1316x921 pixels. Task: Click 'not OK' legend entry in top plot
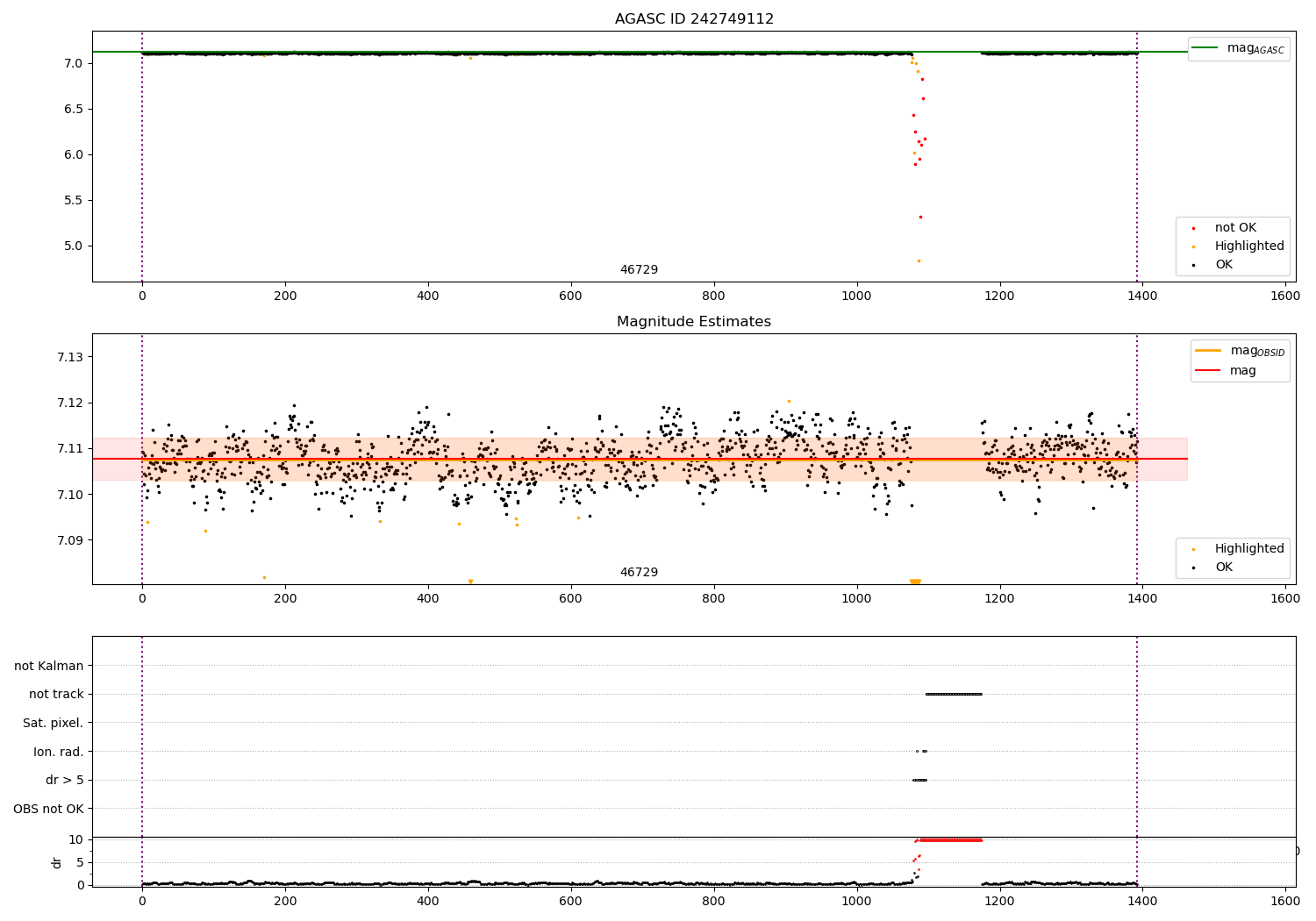pos(1235,228)
